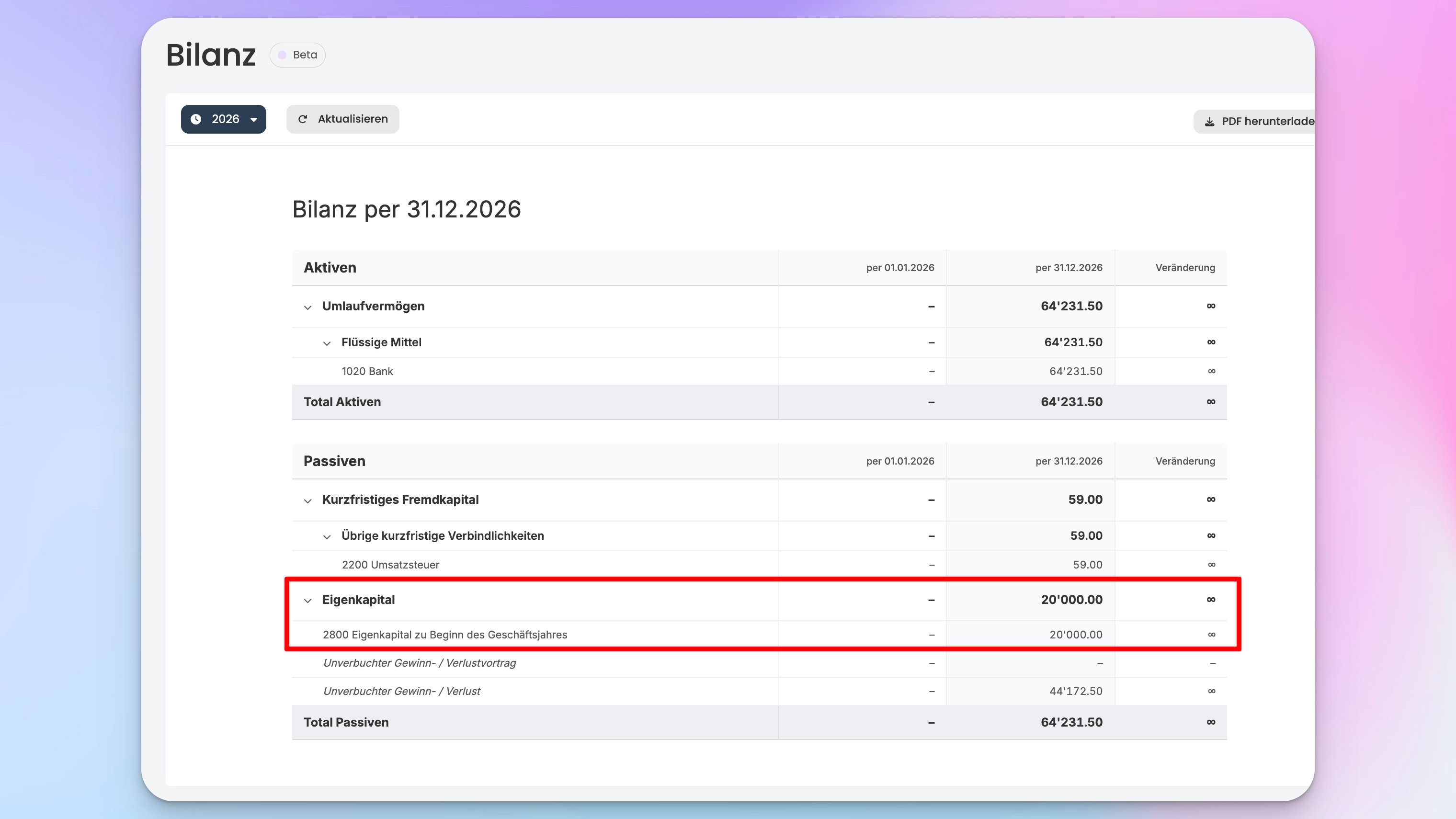This screenshot has height=819, width=1456.
Task: Click the refresh arrow icon
Action: click(x=303, y=119)
